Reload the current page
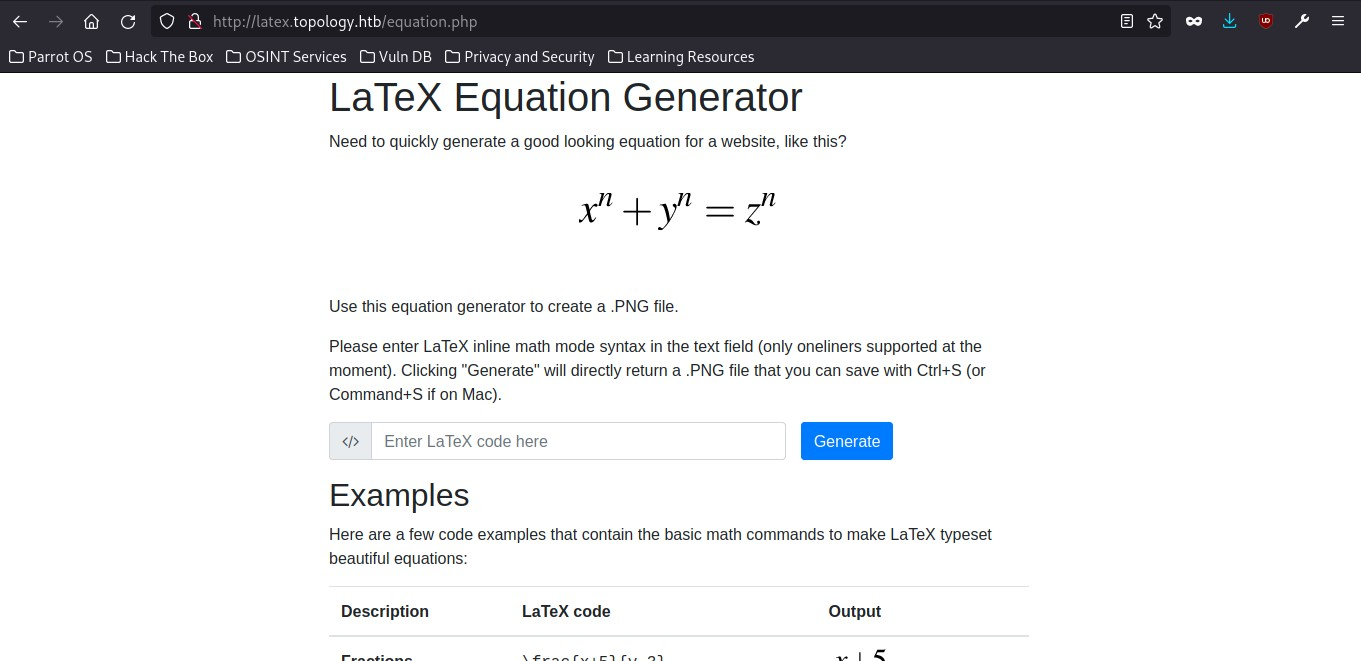The image size is (1361, 661). (128, 21)
